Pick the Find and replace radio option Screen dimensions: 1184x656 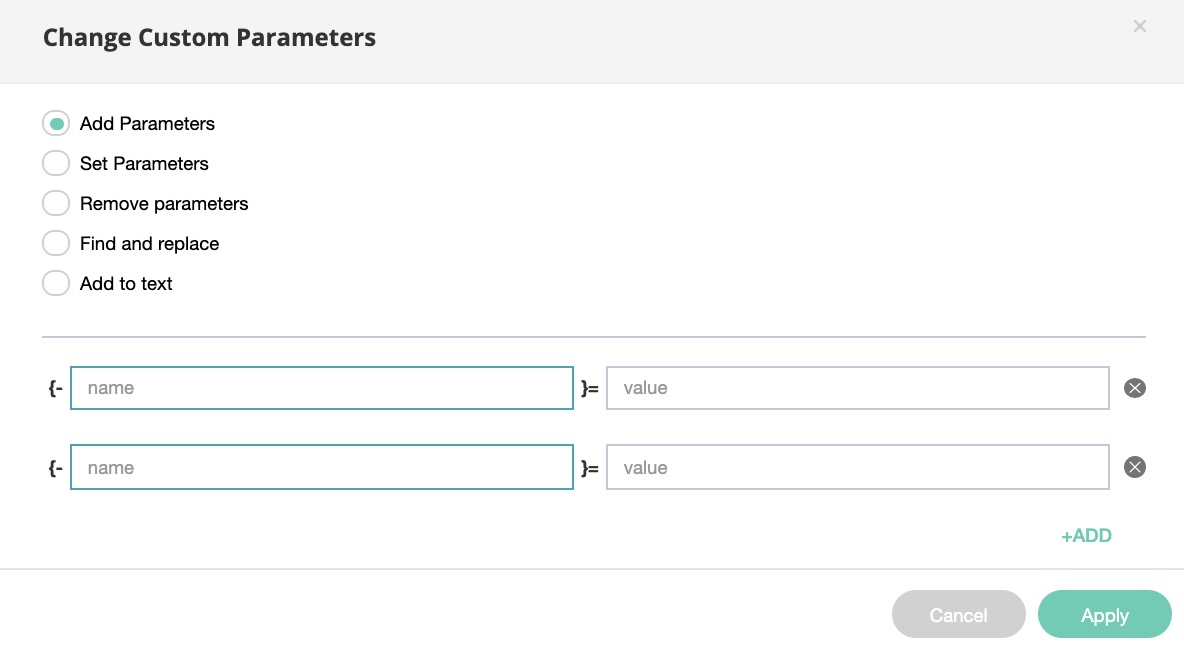(56, 244)
